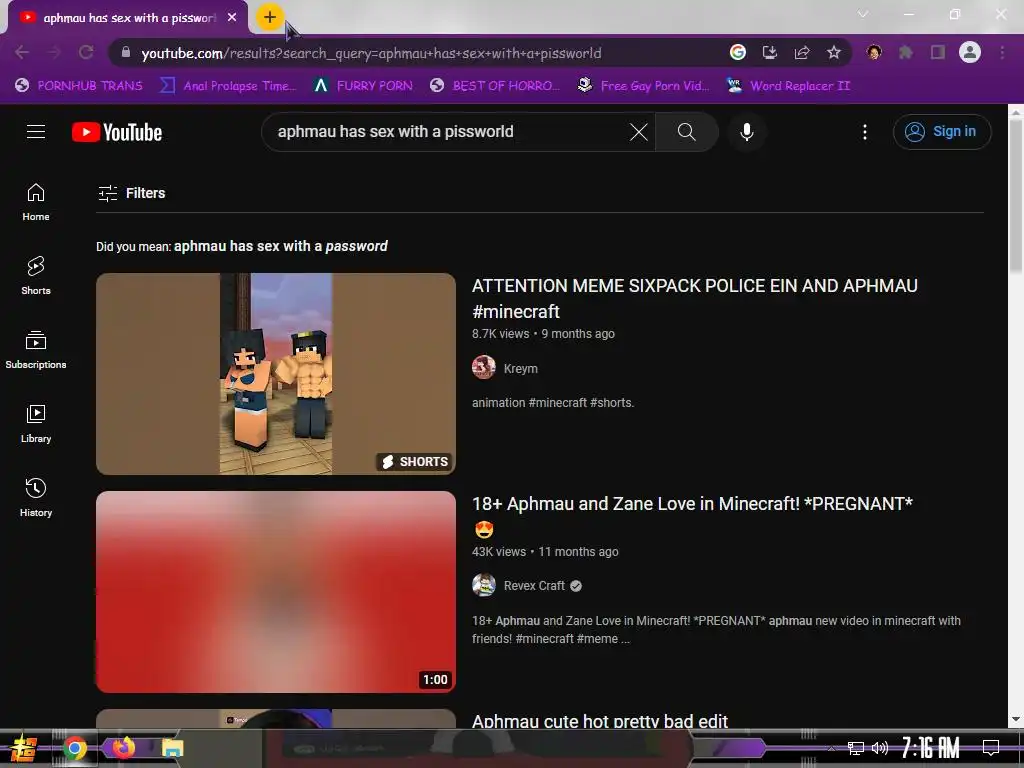This screenshot has height=768, width=1024.
Task: Open YouTube settings three-dot menu
Action: coord(865,132)
